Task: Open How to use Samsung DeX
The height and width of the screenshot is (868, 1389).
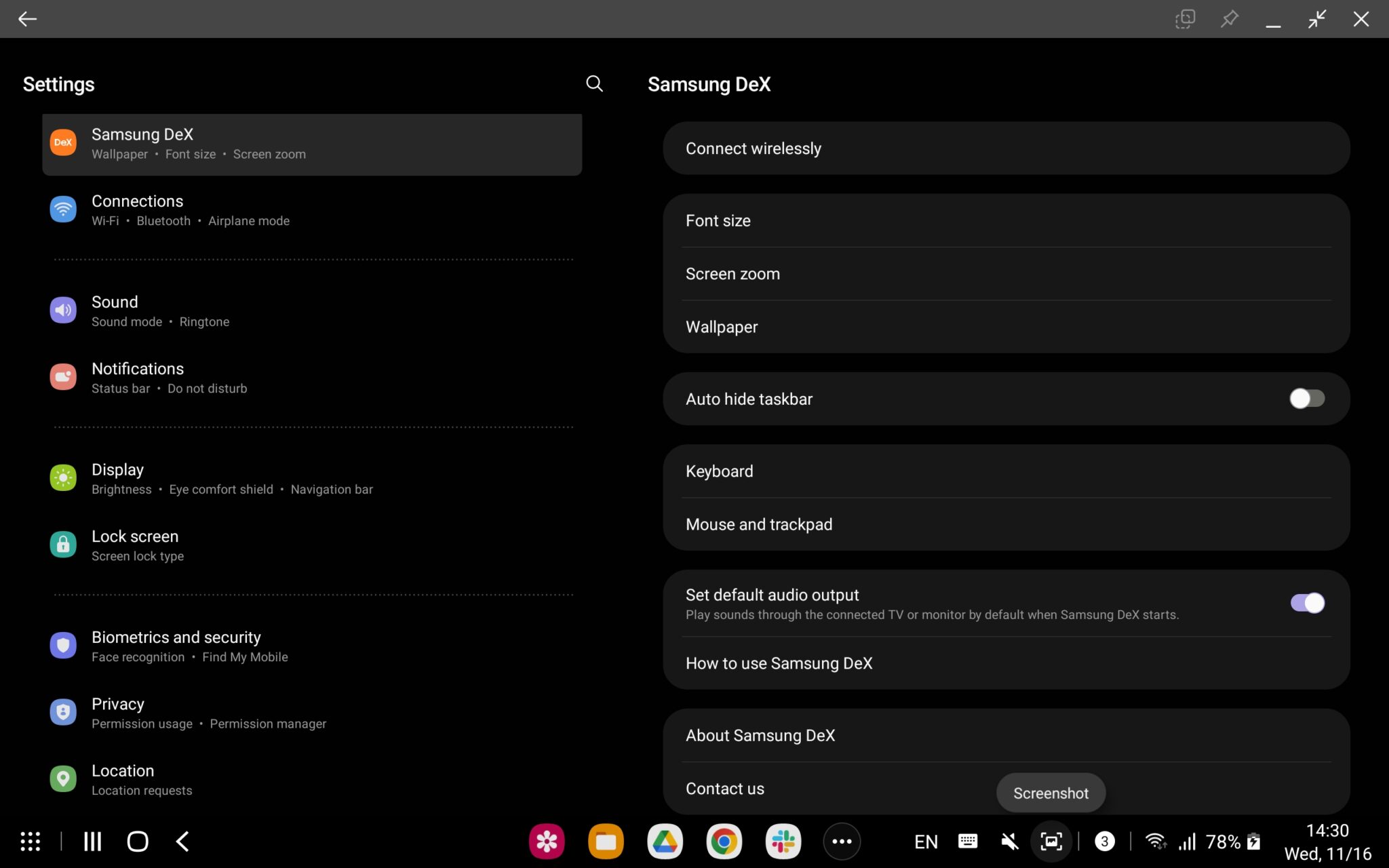Action: (x=779, y=663)
